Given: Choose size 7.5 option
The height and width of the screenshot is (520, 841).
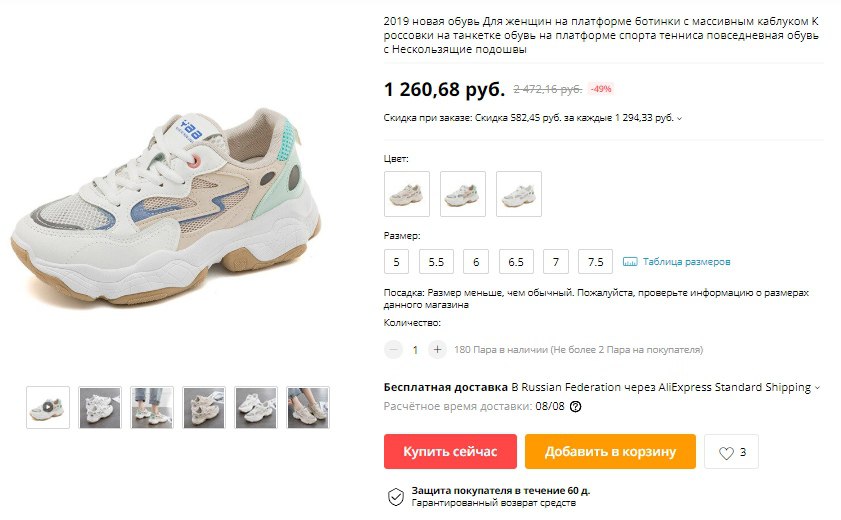Looking at the screenshot, I should 595,262.
